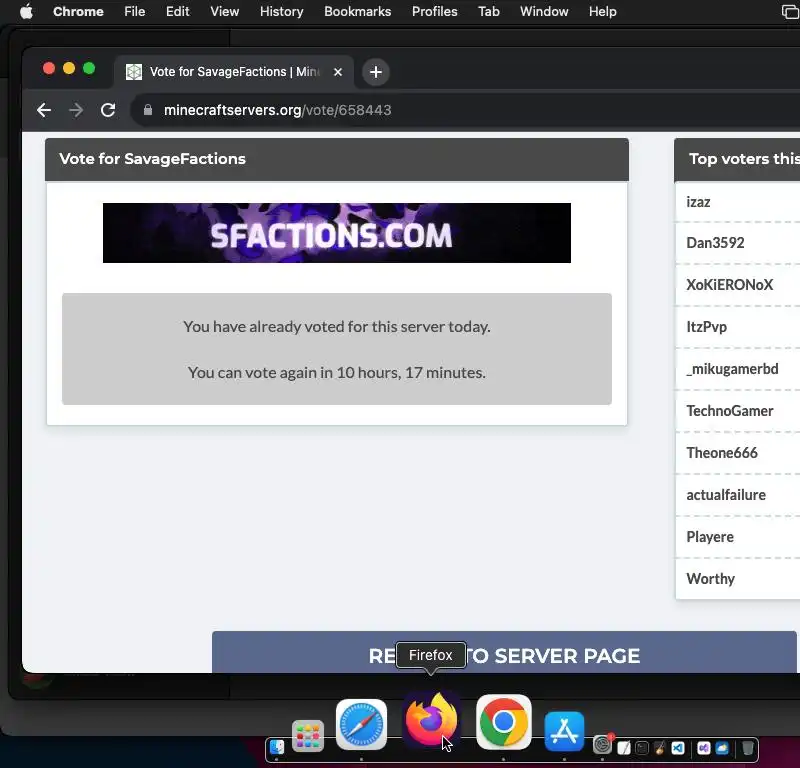This screenshot has height=768, width=800.
Task: Open TextEdit from the Dock
Action: click(623, 748)
